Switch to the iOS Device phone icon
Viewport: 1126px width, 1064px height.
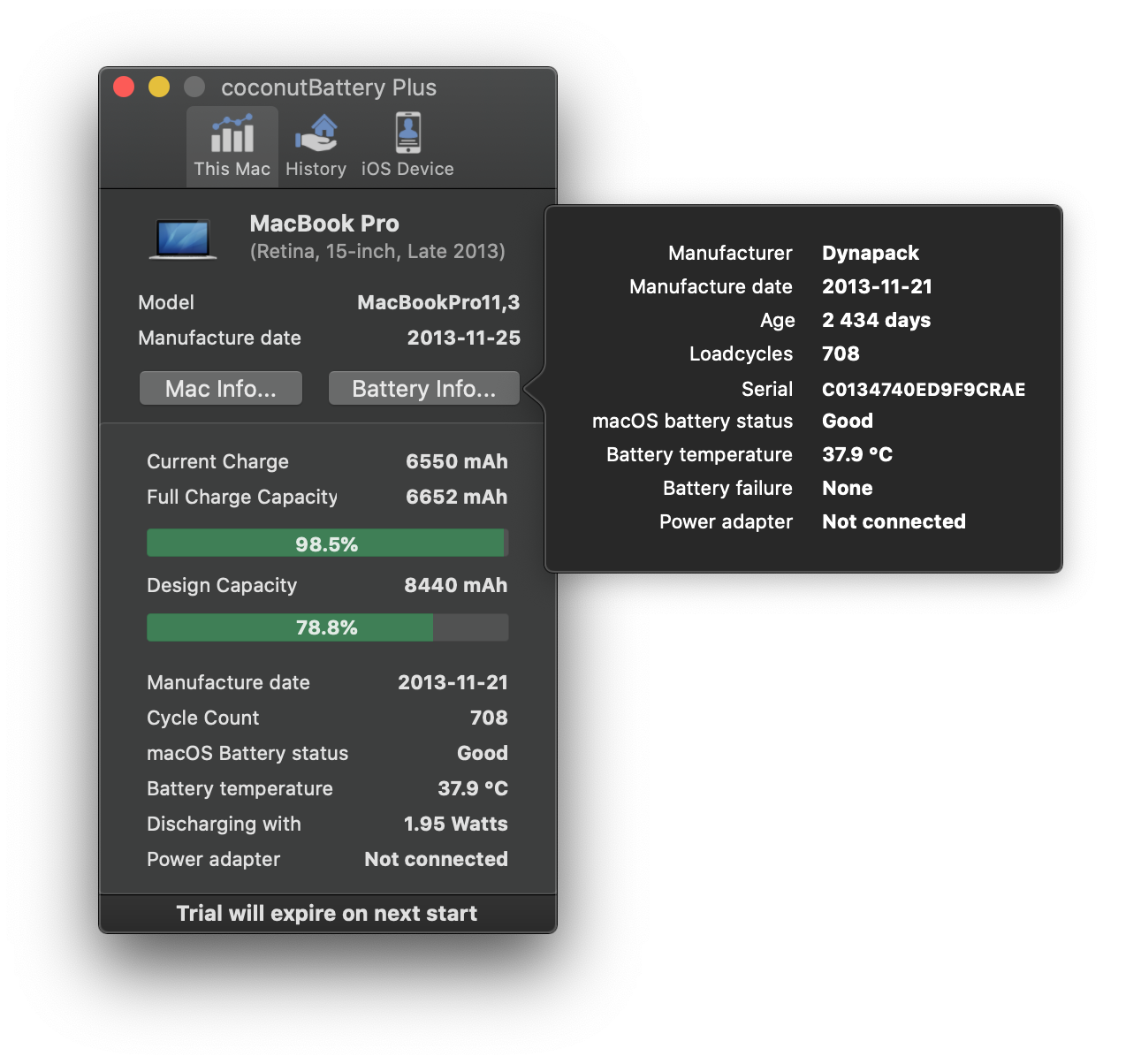click(x=407, y=133)
